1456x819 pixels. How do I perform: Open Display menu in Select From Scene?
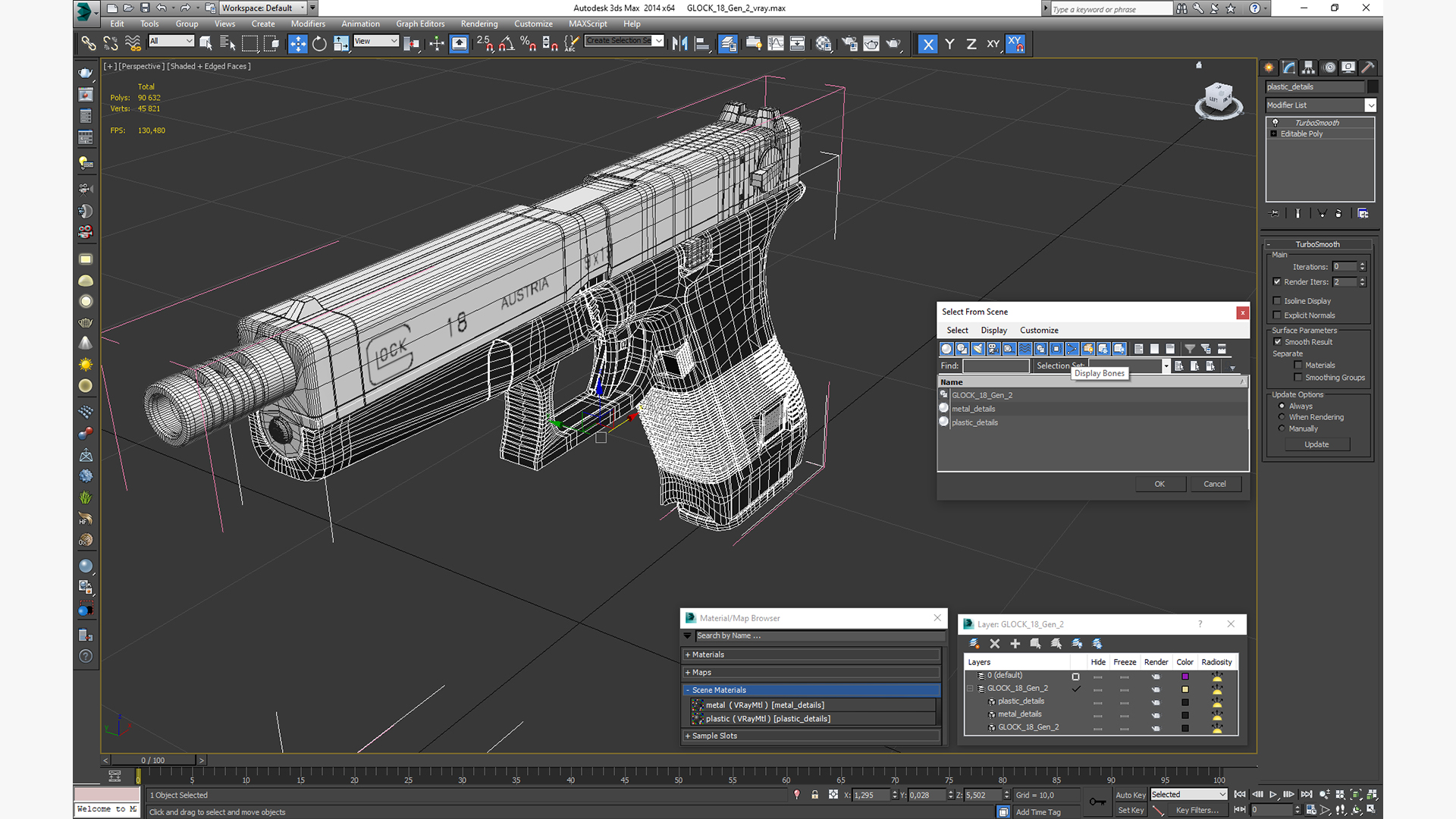click(993, 331)
